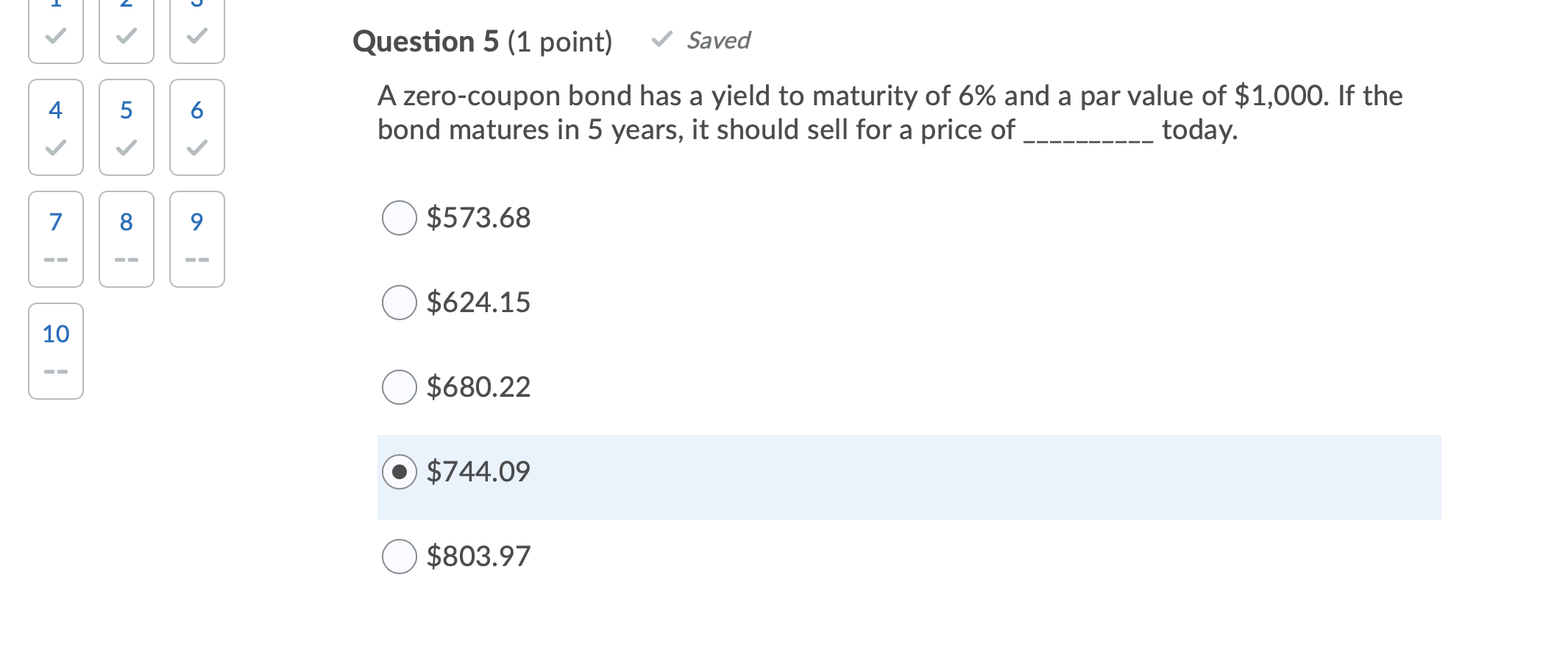The width and height of the screenshot is (1568, 650).
Task: Click the Saved status checkmark icon
Action: point(660,40)
